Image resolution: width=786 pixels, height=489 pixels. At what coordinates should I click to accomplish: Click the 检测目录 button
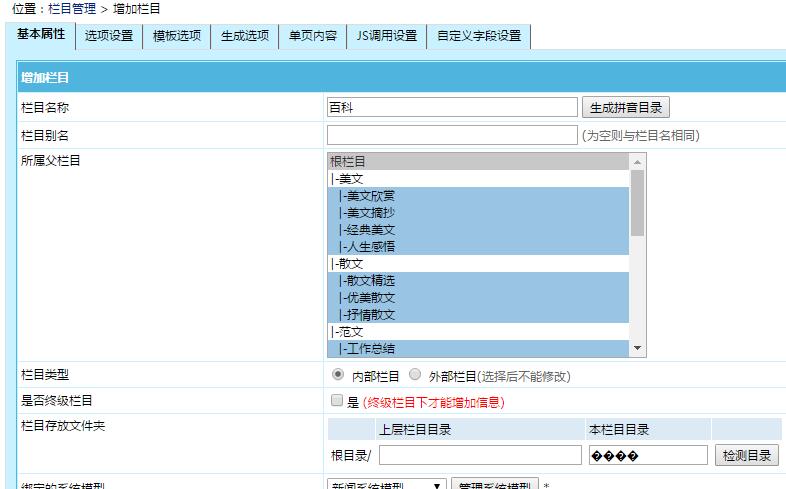tap(746, 455)
